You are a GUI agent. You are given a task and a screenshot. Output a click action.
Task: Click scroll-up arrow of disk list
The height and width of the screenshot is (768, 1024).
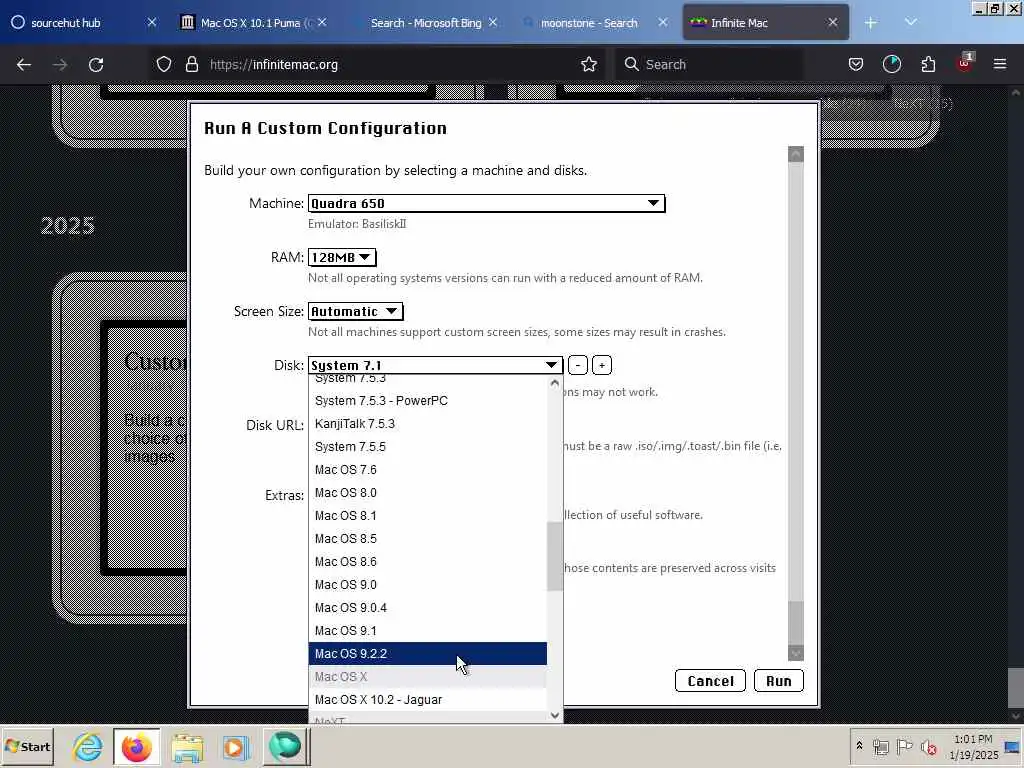click(554, 383)
